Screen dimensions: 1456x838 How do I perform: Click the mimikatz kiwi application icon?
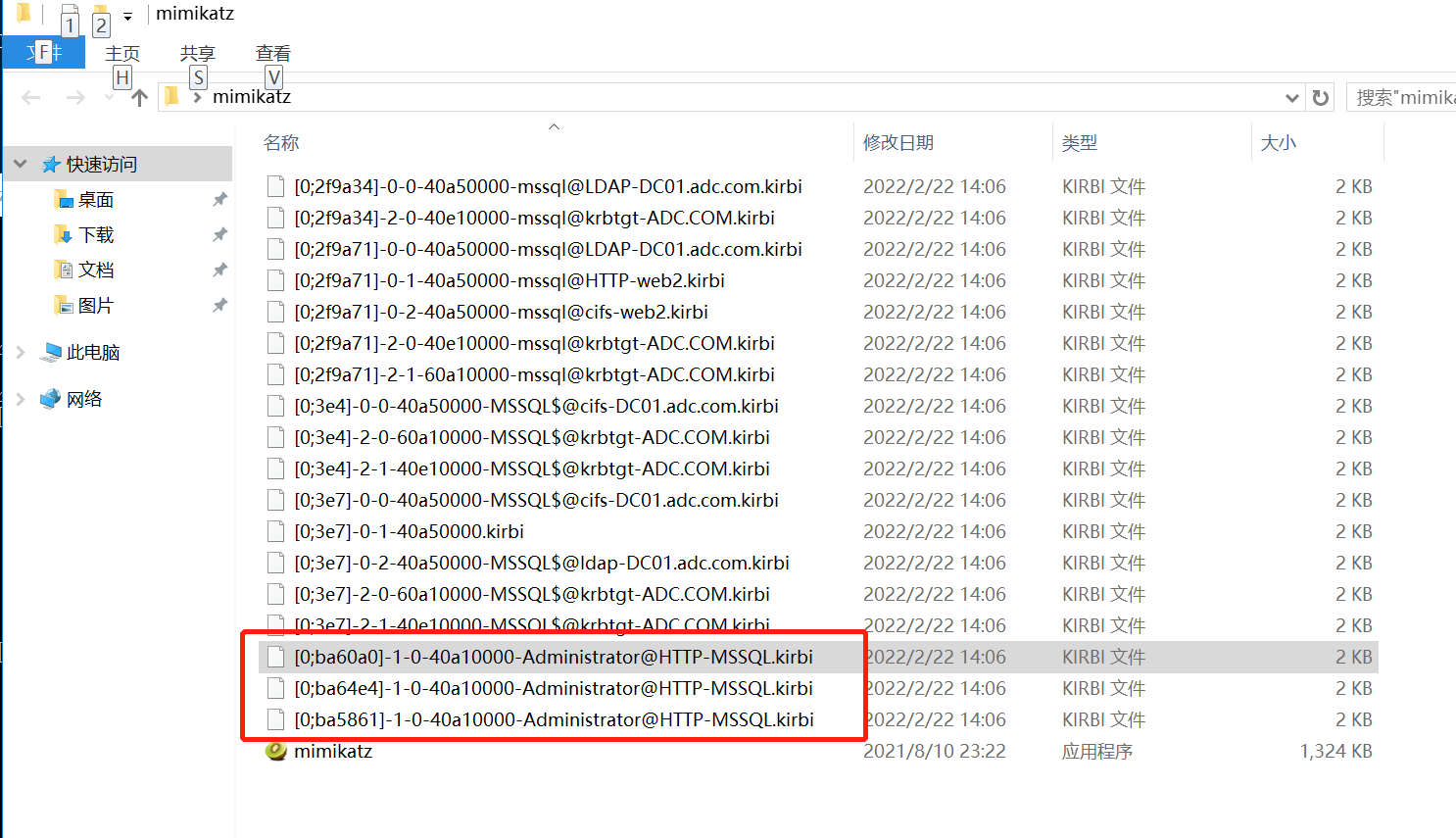click(276, 751)
